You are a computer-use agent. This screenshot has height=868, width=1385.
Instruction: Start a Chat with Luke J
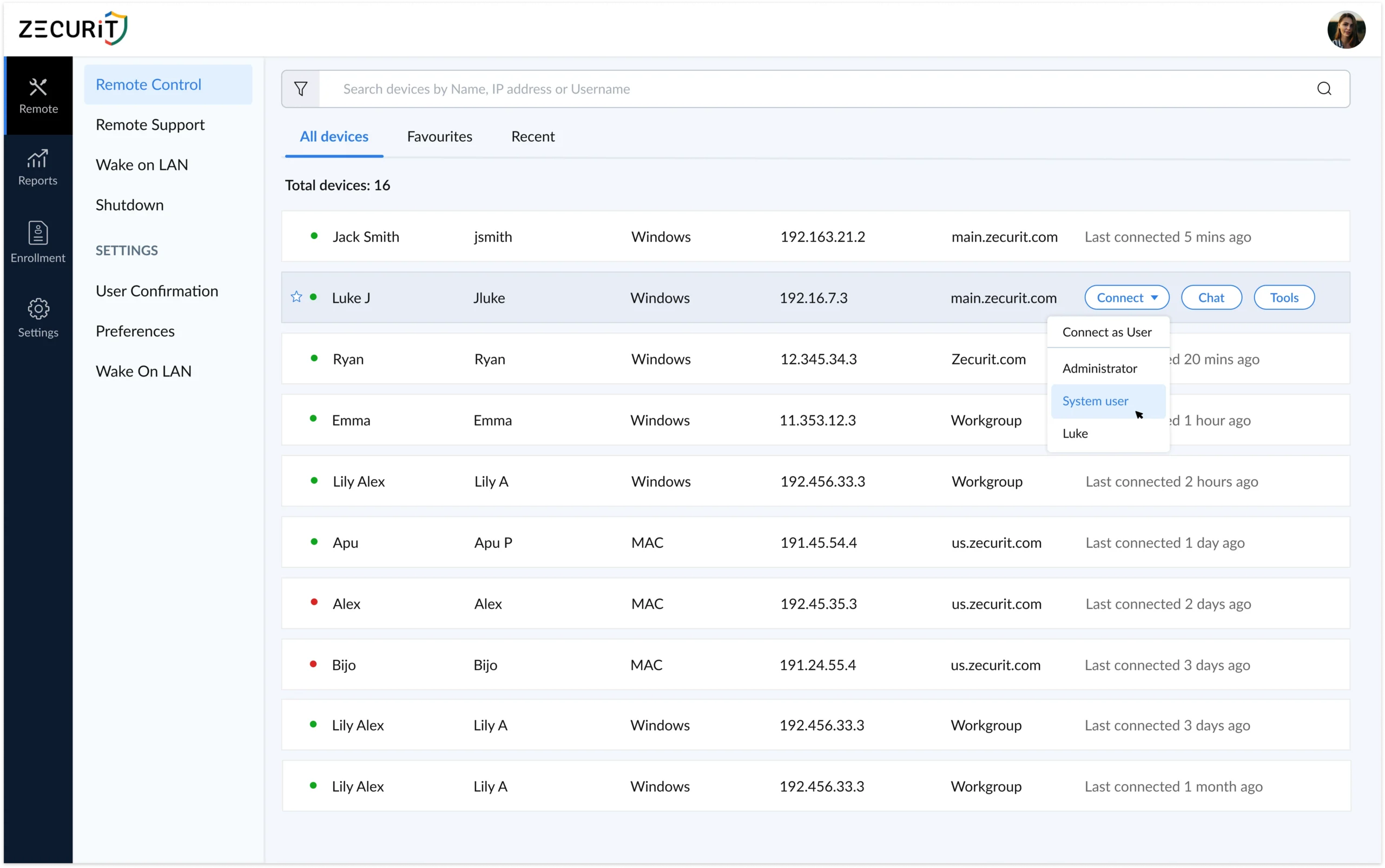pos(1210,297)
